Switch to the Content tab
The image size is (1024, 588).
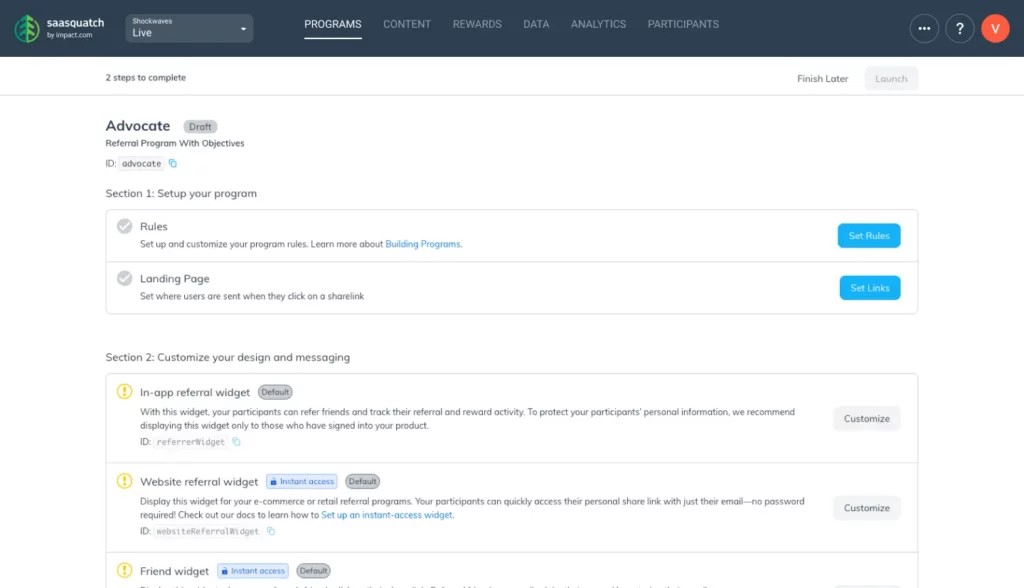(407, 24)
